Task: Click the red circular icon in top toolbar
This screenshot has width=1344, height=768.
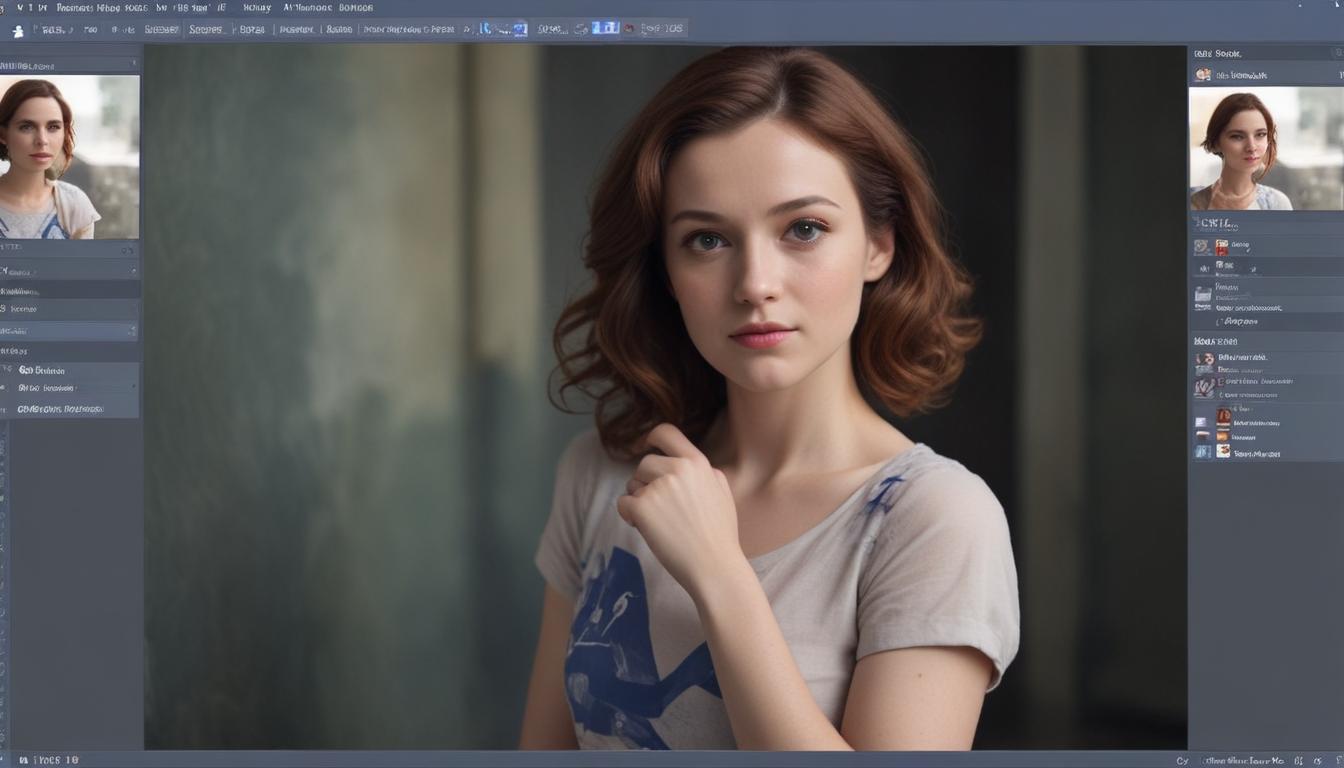Action: point(629,29)
